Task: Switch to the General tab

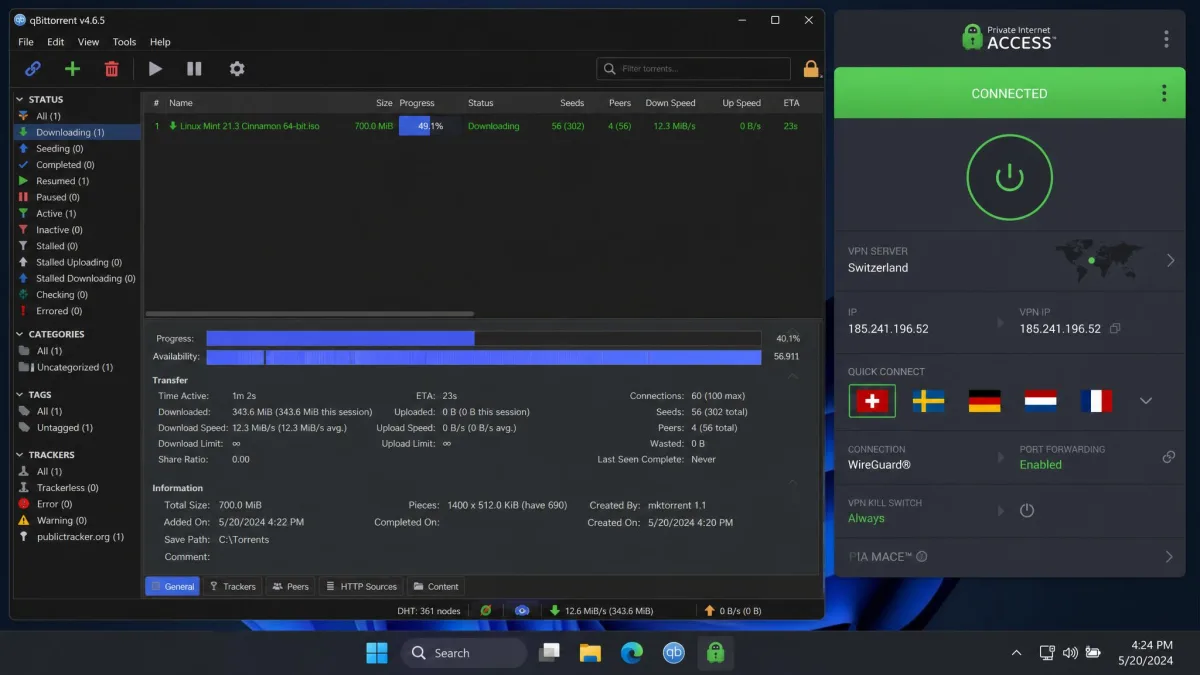Action: tap(172, 586)
